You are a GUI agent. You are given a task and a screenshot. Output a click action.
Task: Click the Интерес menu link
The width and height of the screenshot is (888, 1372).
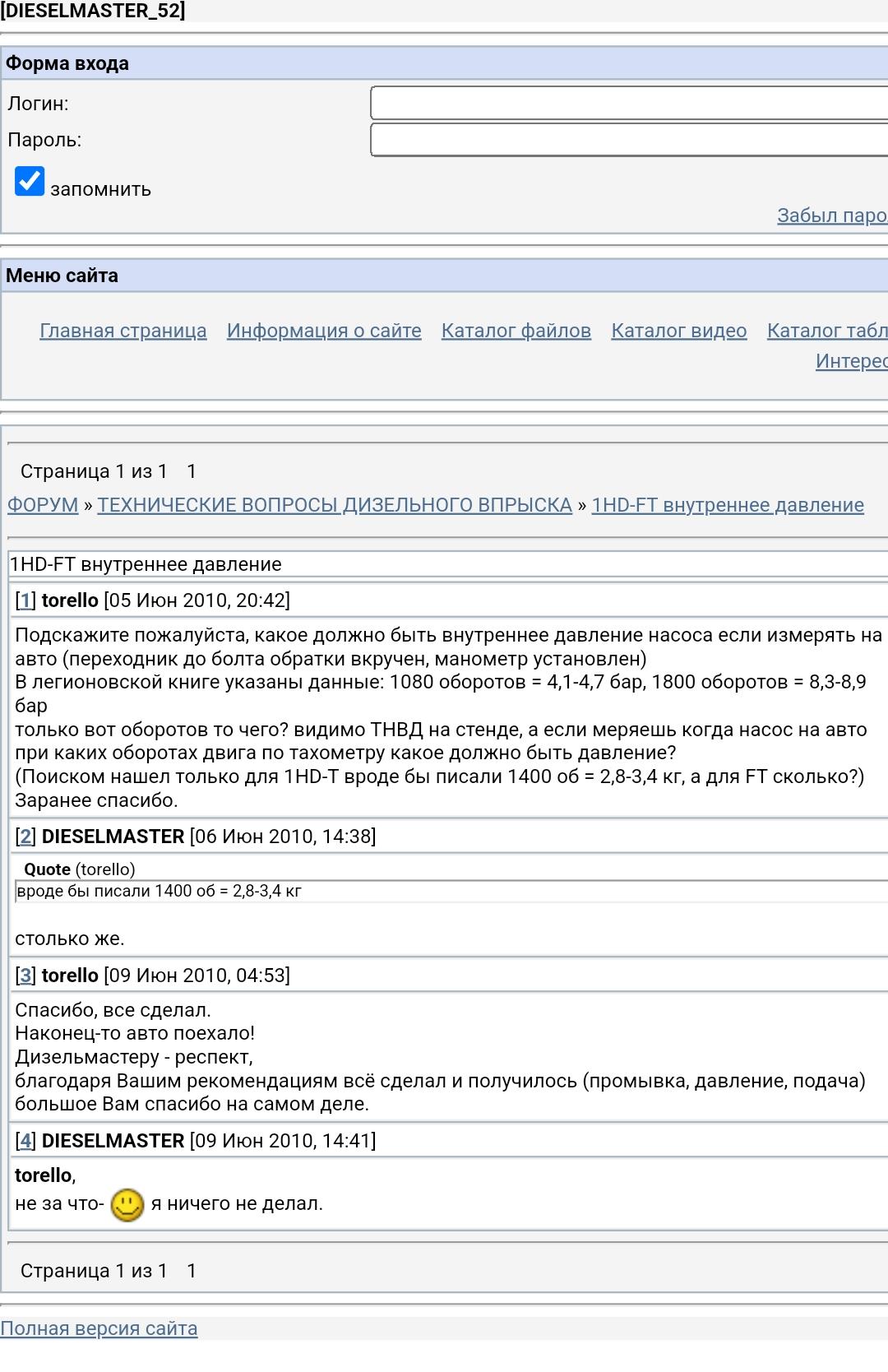pyautogui.click(x=851, y=361)
